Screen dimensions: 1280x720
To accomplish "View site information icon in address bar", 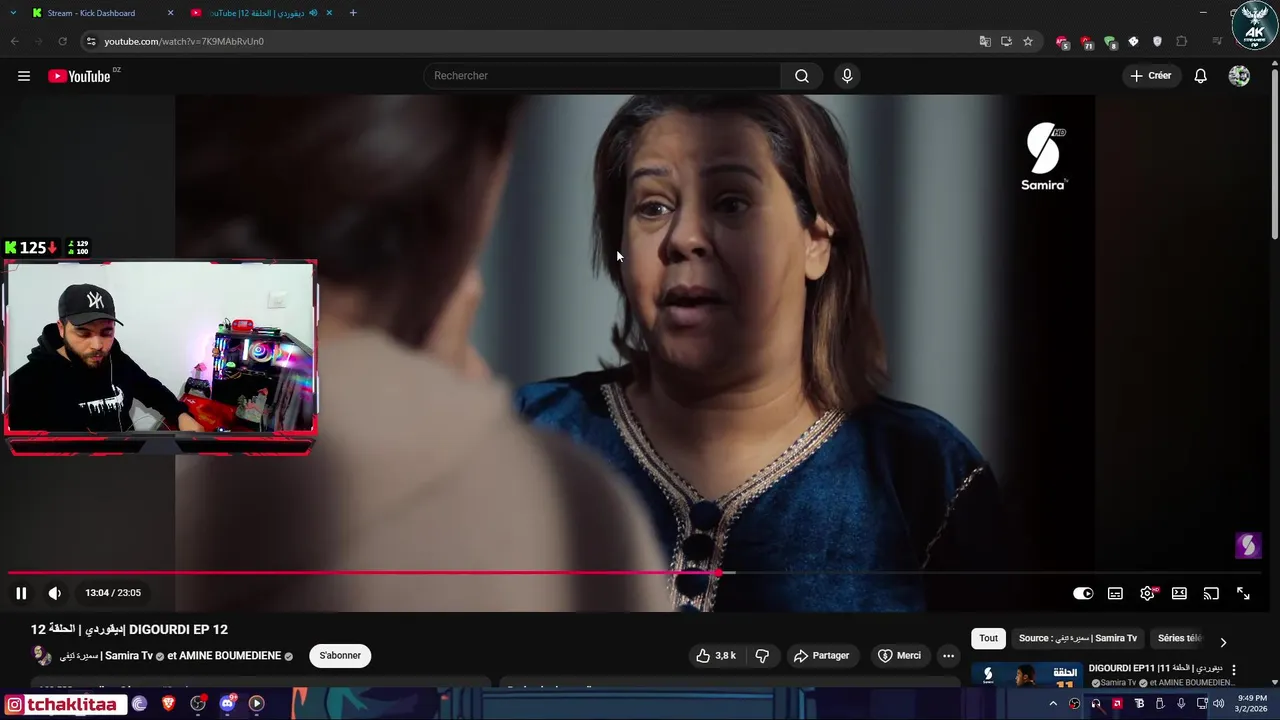I will [x=91, y=41].
